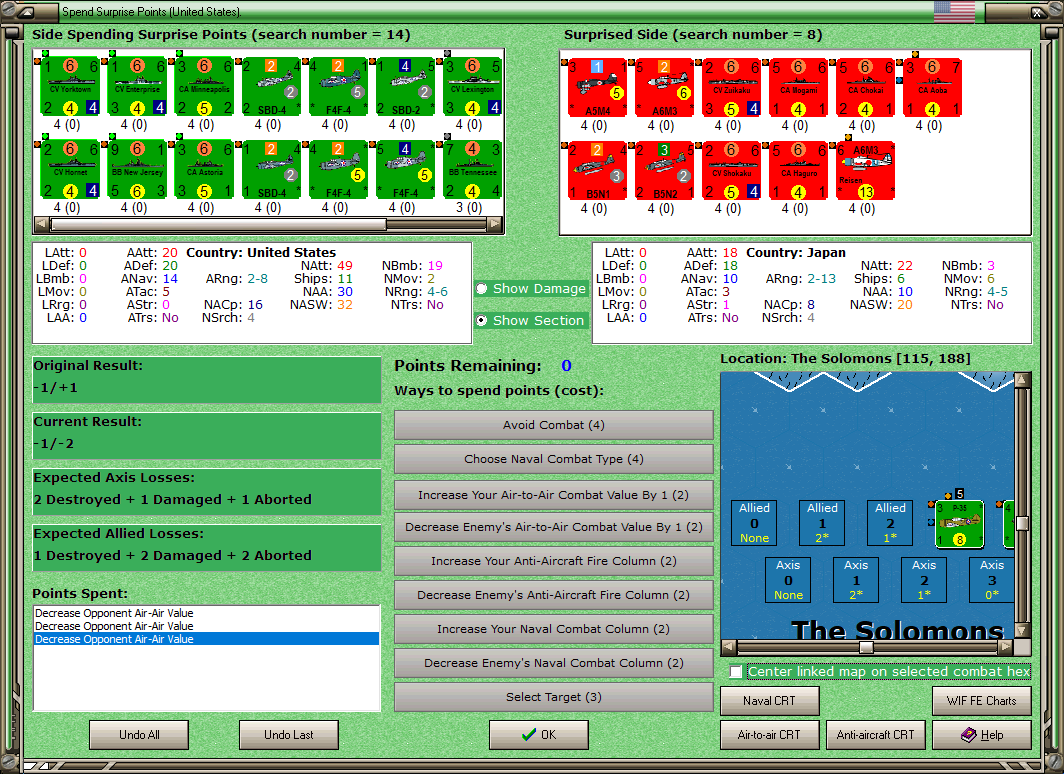
Task: Select the B5N1 aircraft counter
Action: coord(597,171)
